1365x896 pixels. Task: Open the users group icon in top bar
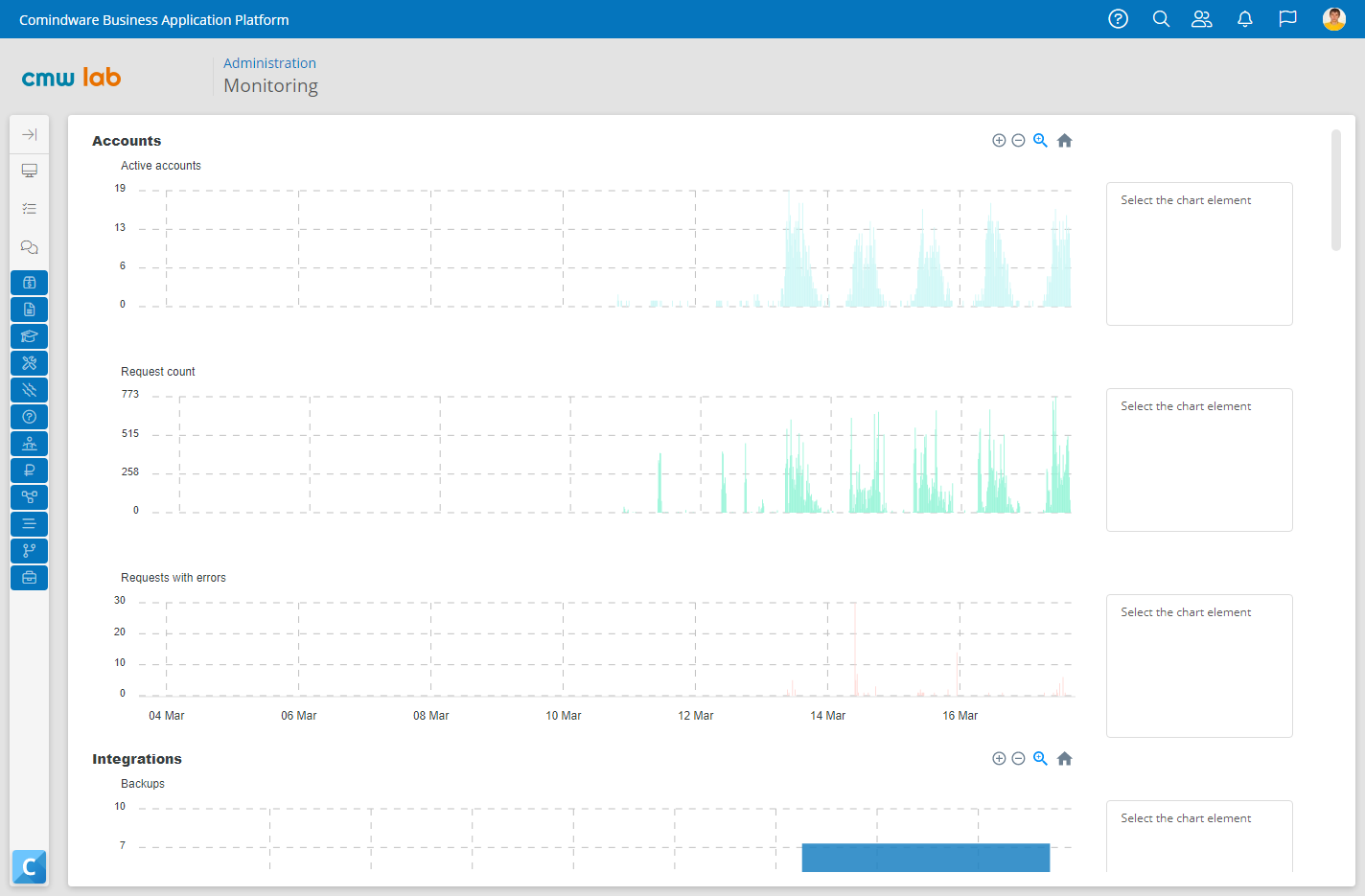point(1202,19)
